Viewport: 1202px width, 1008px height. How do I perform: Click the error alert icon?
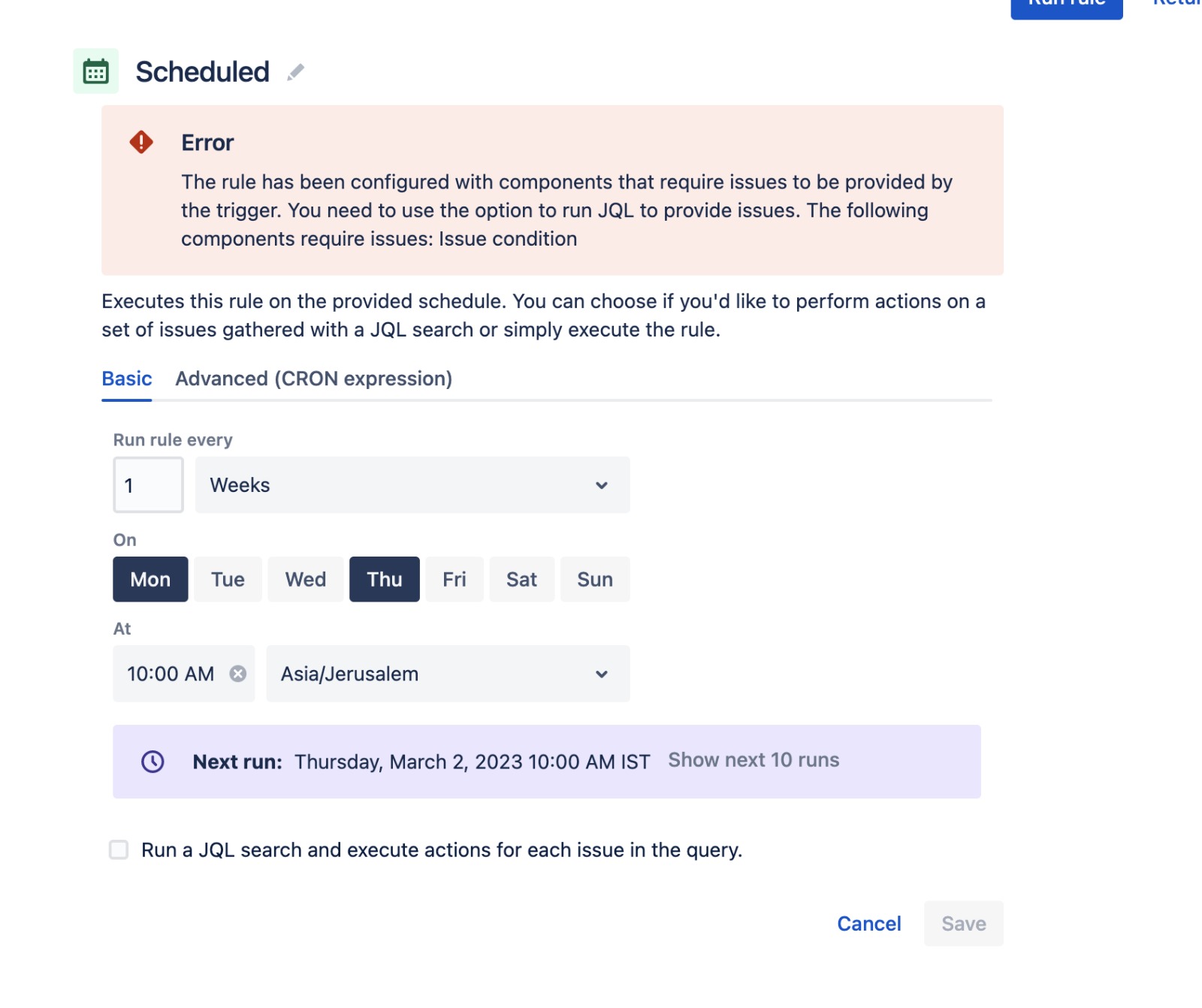click(x=141, y=141)
